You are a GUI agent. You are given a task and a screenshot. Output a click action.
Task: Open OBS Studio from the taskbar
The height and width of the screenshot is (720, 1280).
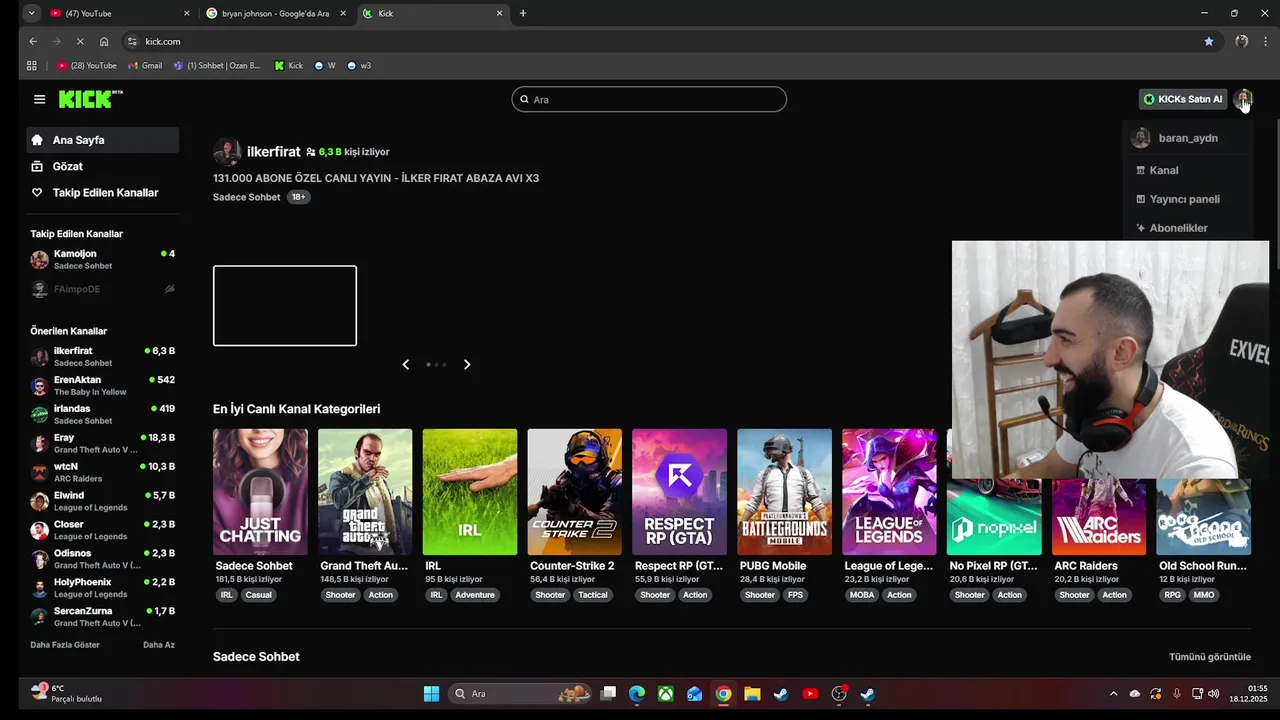(839, 694)
